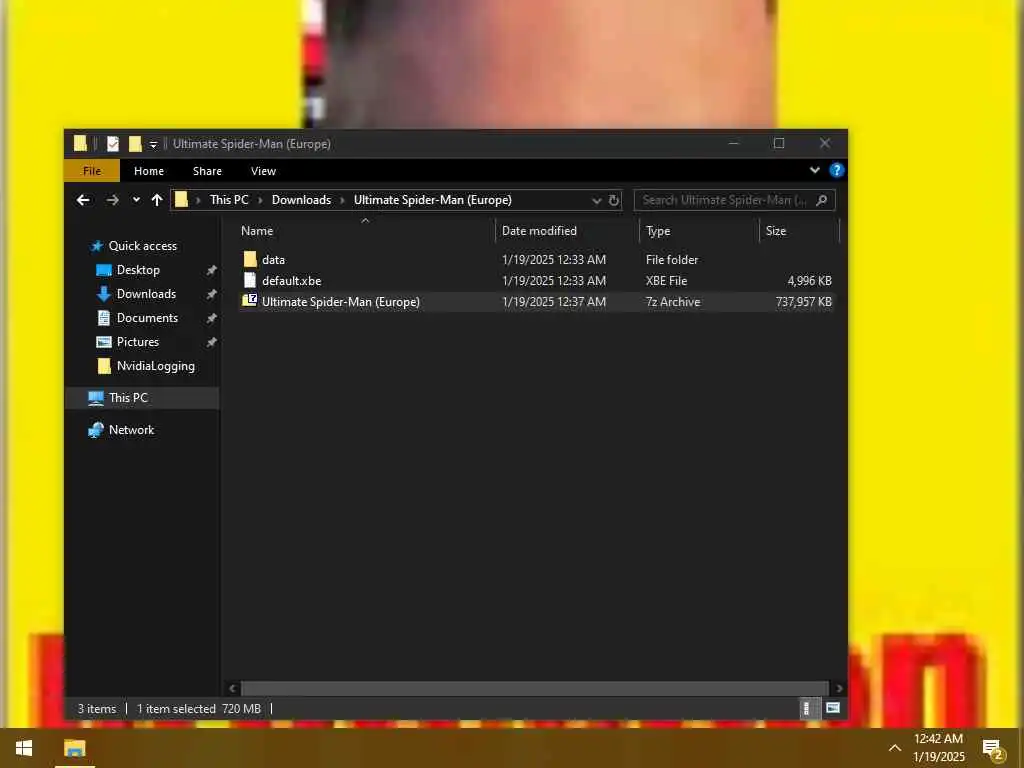
Task: Sort by the Size column header
Action: [776, 231]
